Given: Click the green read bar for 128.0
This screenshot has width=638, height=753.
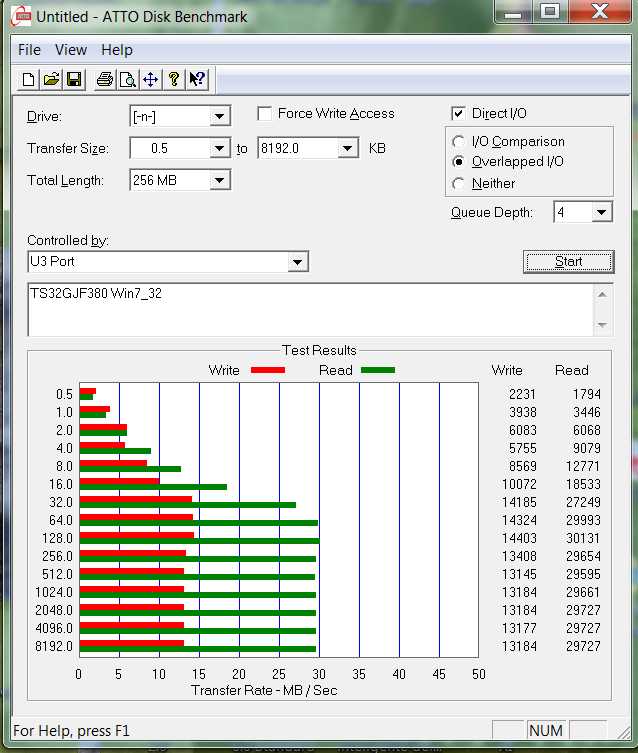Looking at the screenshot, I should [x=200, y=541].
